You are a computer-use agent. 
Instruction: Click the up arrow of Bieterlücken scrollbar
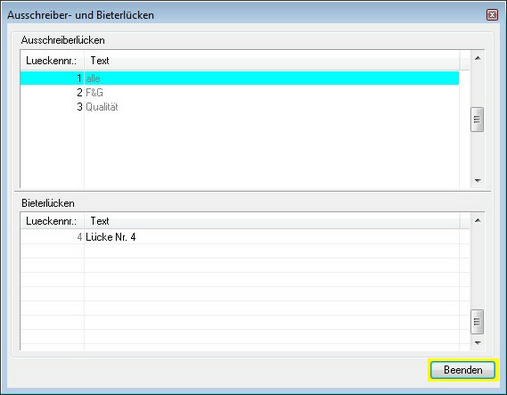[477, 220]
